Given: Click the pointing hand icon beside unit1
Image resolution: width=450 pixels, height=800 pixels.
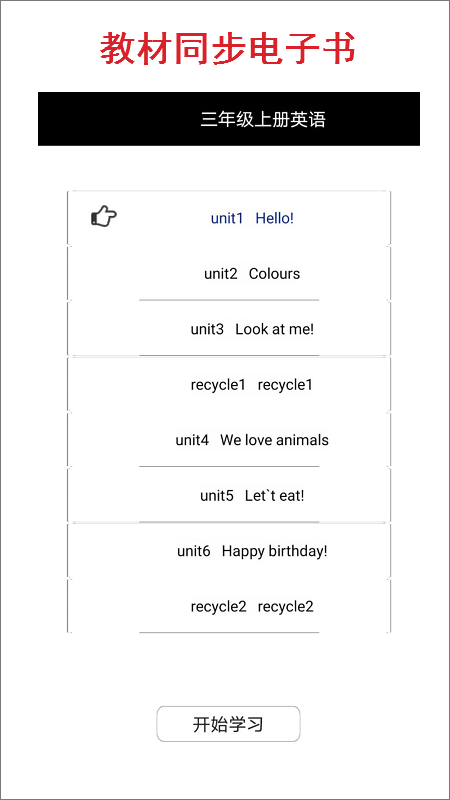Looking at the screenshot, I should coord(104,216).
